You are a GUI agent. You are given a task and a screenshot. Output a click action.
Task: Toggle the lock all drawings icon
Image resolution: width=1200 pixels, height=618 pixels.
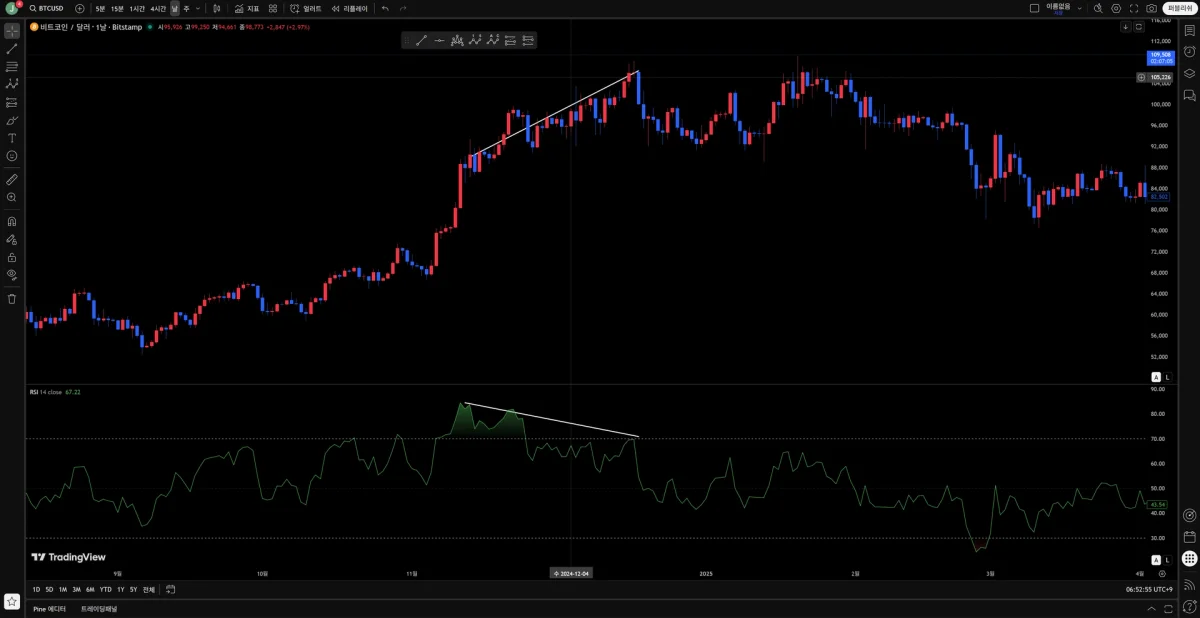click(12, 257)
